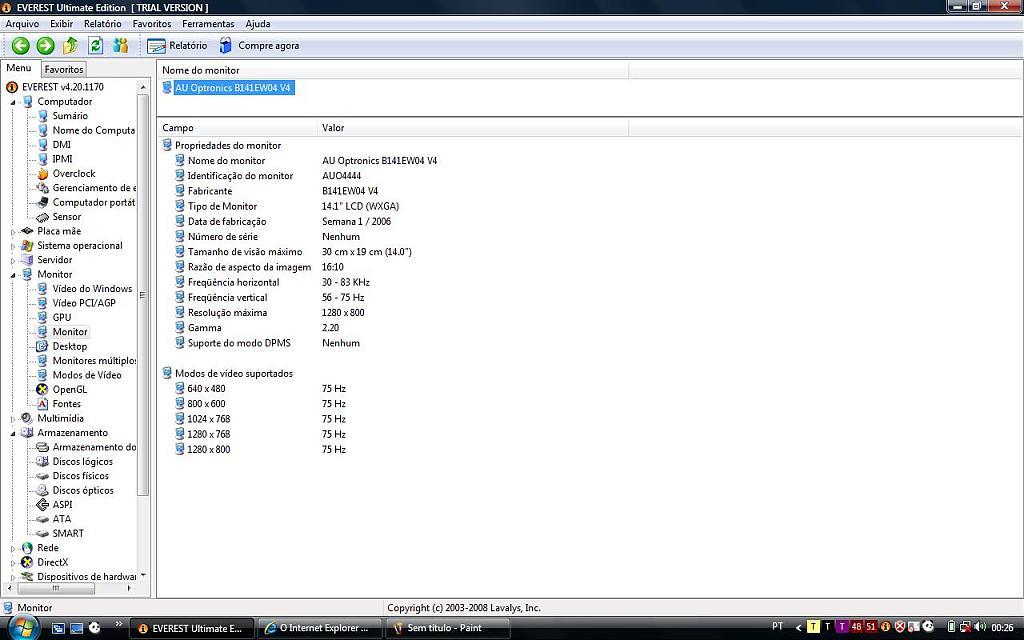The image size is (1024, 640).
Task: Select the GPU icon in tree
Action: click(x=42, y=317)
